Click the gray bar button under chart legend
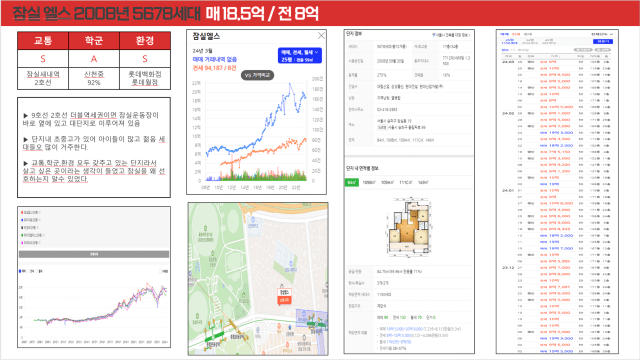 (x=94, y=254)
